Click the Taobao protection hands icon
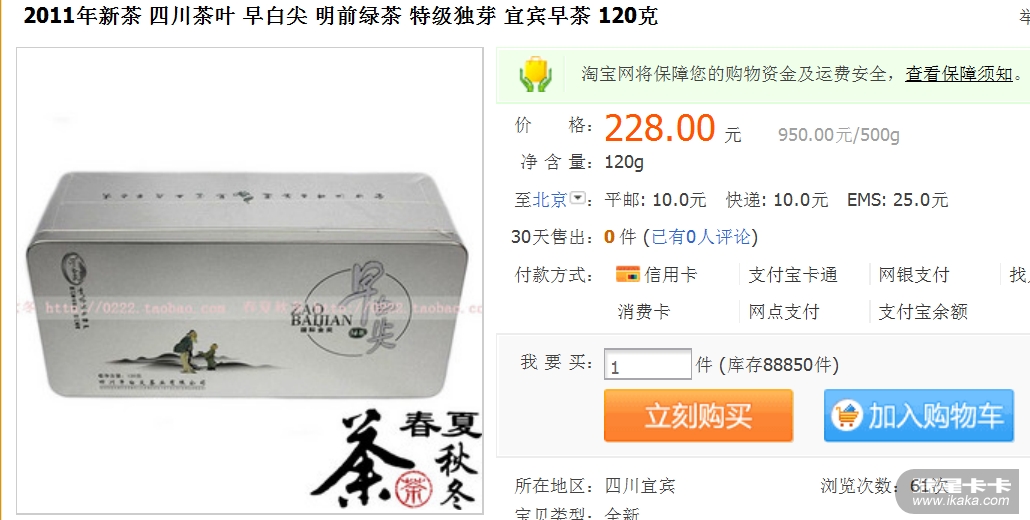 [535, 74]
